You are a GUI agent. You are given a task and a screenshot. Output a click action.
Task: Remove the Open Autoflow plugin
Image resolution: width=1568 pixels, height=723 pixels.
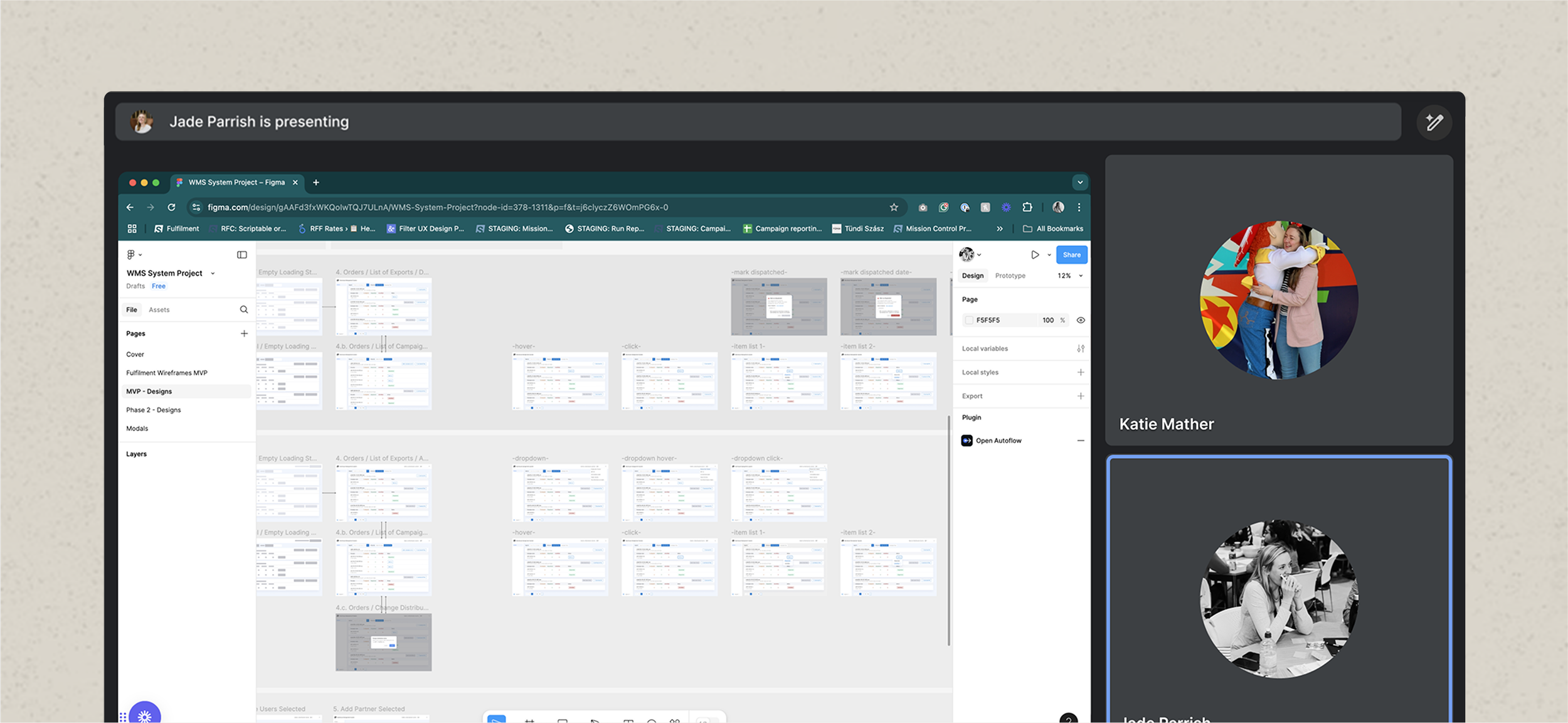[x=1081, y=441]
